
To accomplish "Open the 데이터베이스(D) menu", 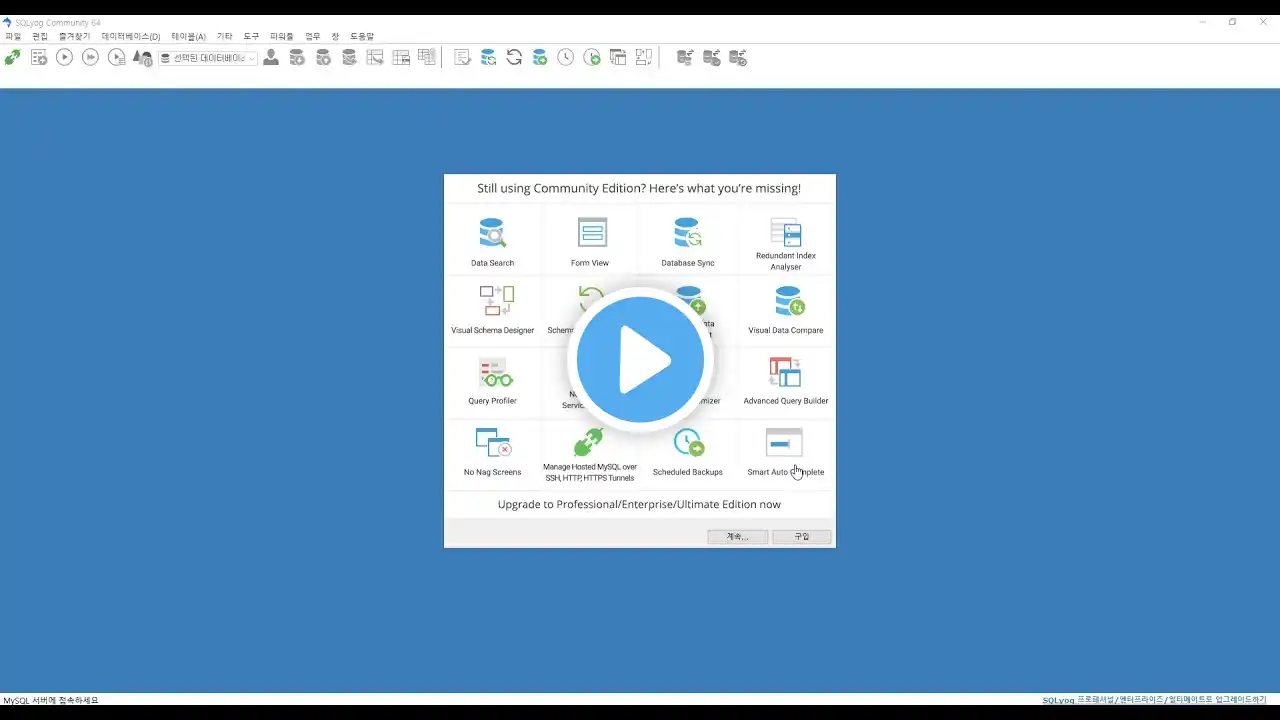I will pyautogui.click(x=131, y=36).
